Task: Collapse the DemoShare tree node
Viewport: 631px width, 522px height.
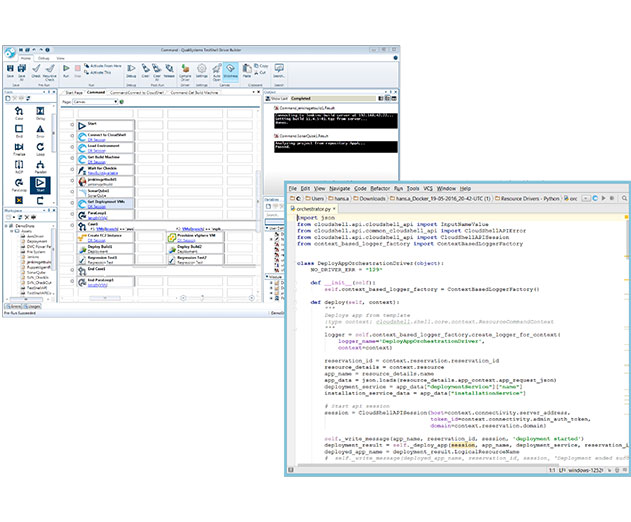Action: pos(6,226)
